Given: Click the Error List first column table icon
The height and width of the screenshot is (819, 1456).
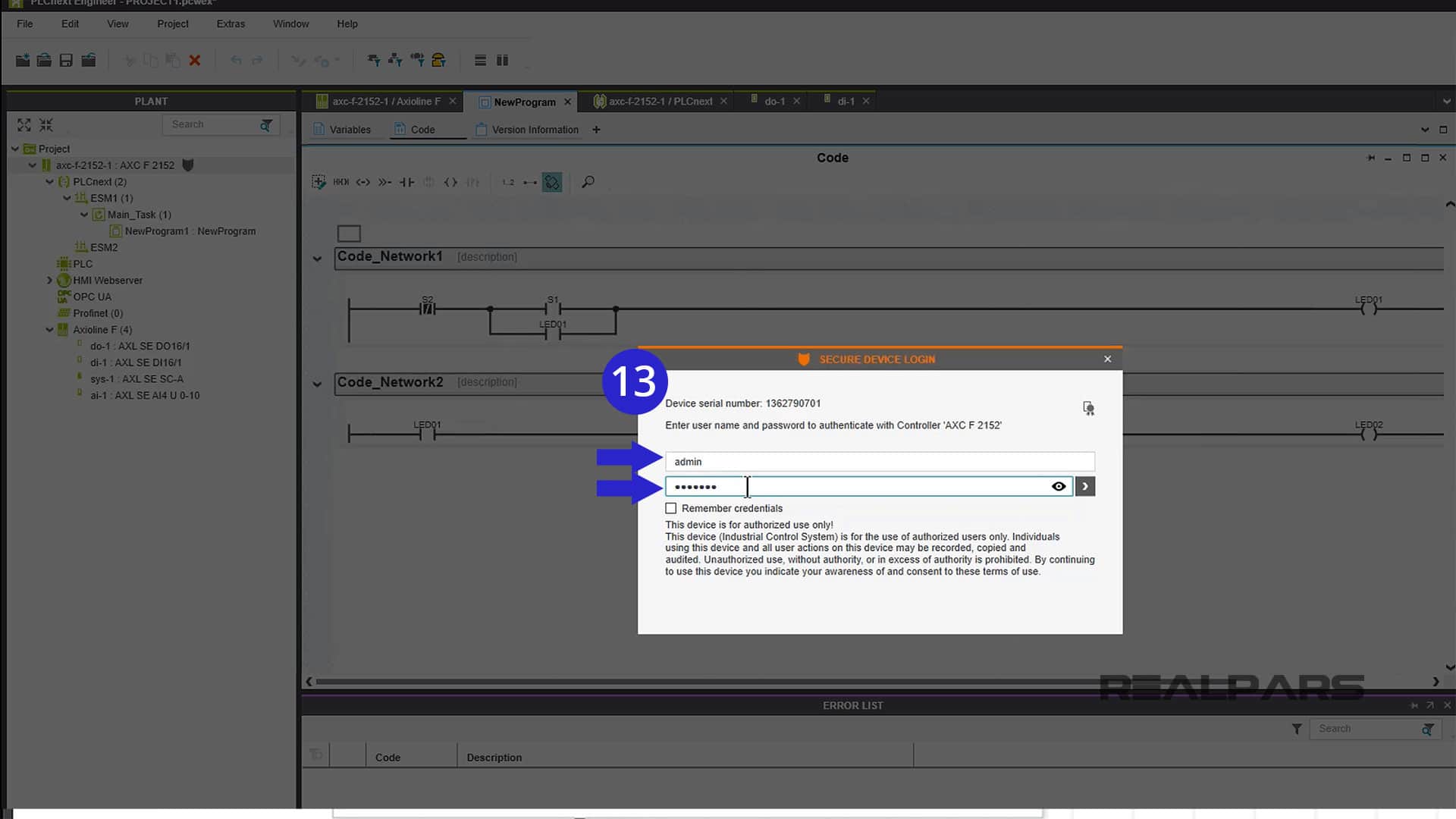Looking at the screenshot, I should click(316, 755).
